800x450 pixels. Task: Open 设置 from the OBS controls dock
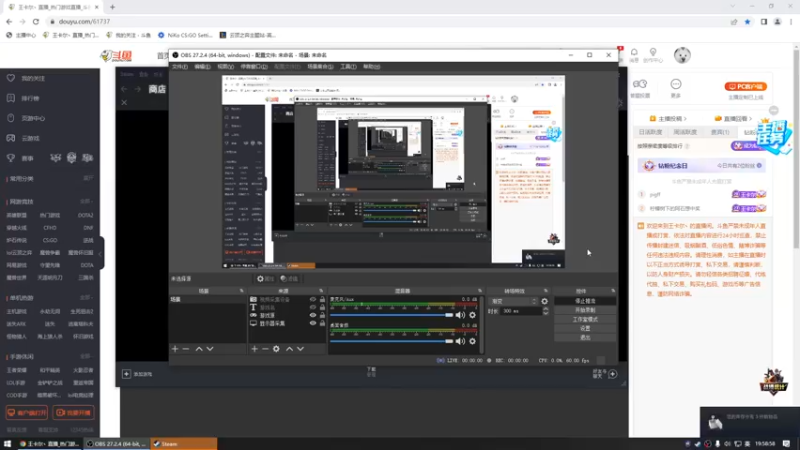[585, 329]
